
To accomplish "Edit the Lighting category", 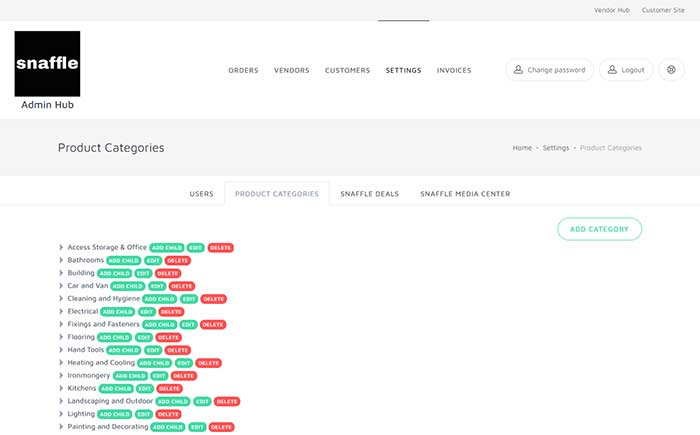I will click(144, 414).
